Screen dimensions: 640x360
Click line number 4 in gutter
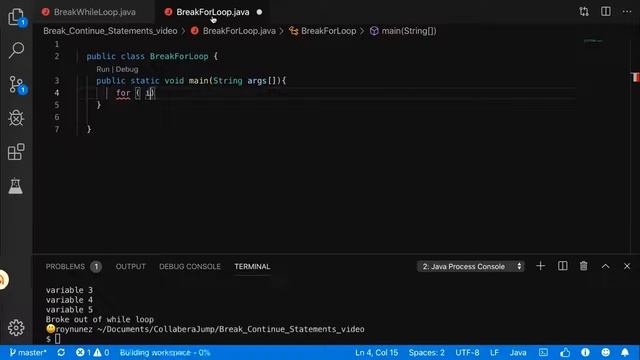click(57, 93)
